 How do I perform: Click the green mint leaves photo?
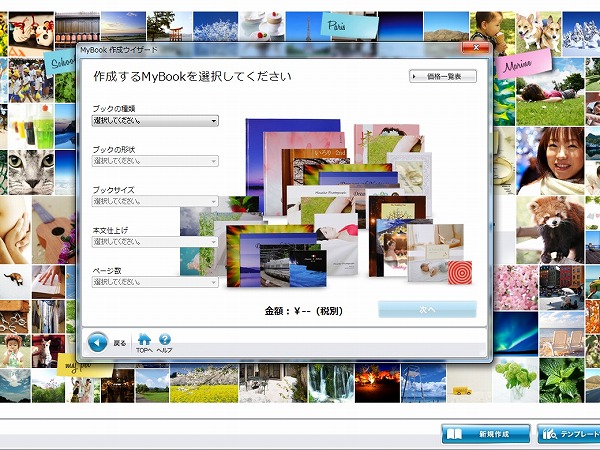click(x=561, y=380)
